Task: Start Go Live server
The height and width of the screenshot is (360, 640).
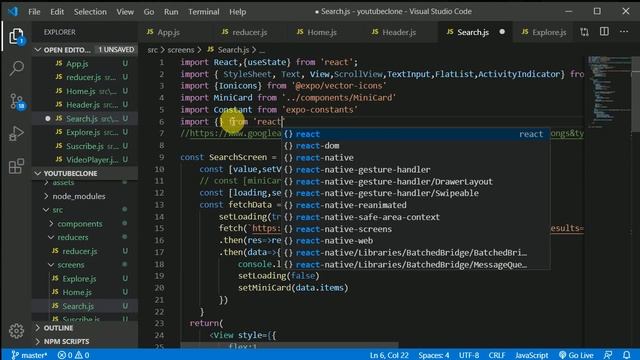Action: point(576,355)
